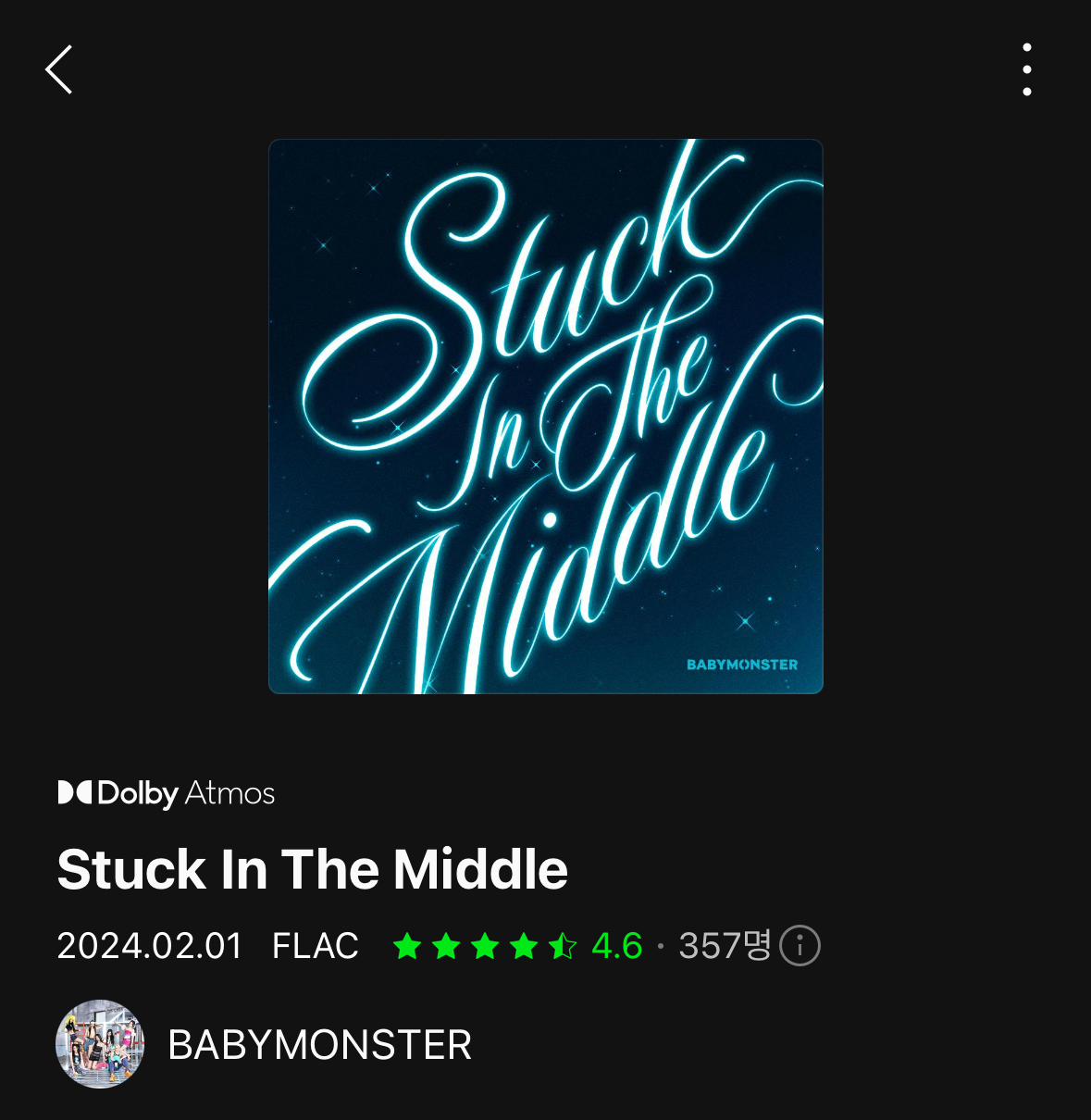Click the 4.6 rating score

click(x=617, y=946)
